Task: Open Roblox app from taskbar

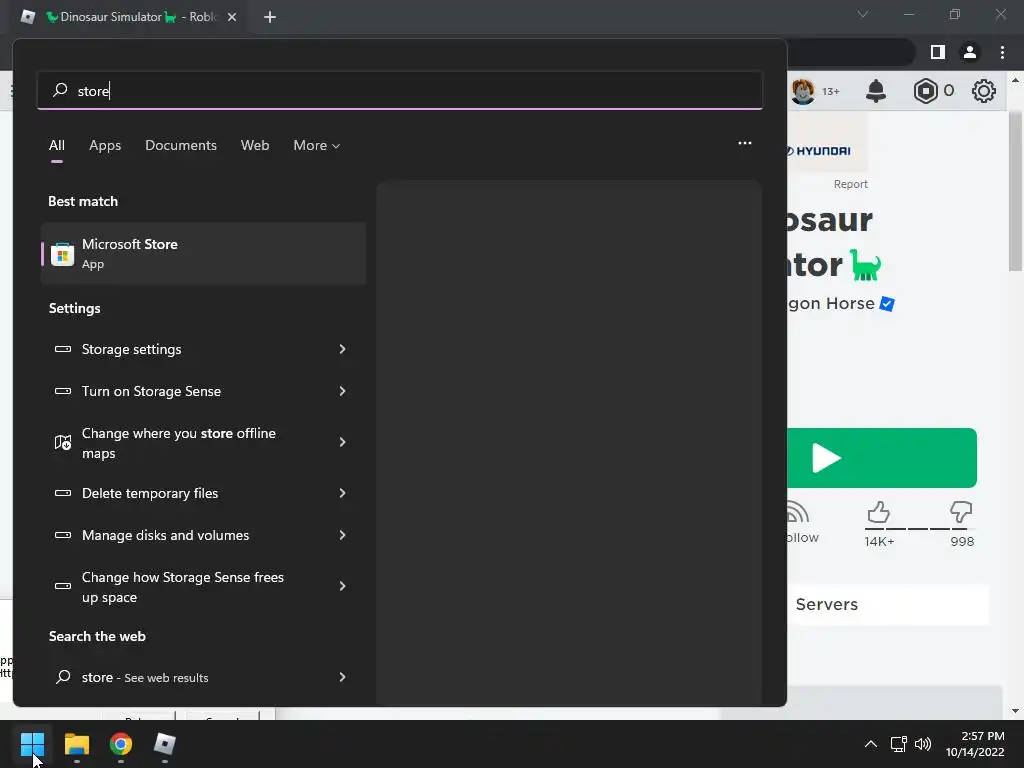Action: (165, 744)
